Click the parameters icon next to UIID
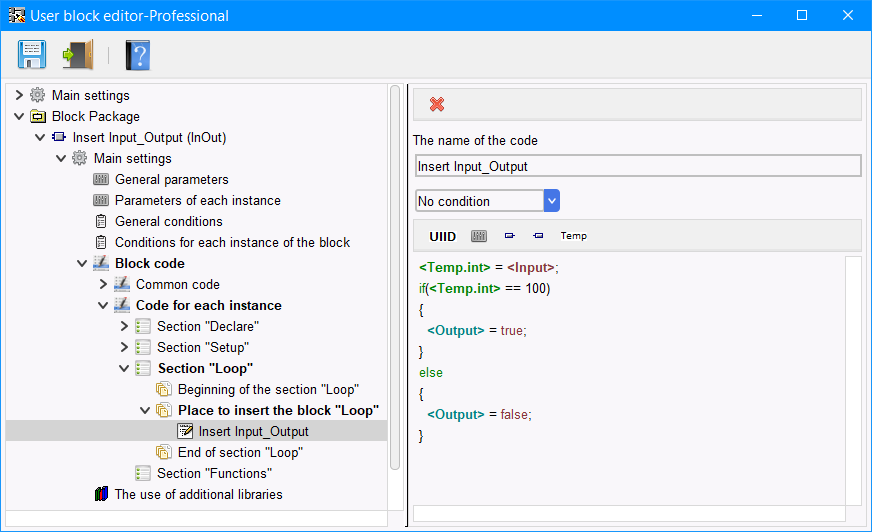Image resolution: width=872 pixels, height=532 pixels. pyautogui.click(x=479, y=236)
